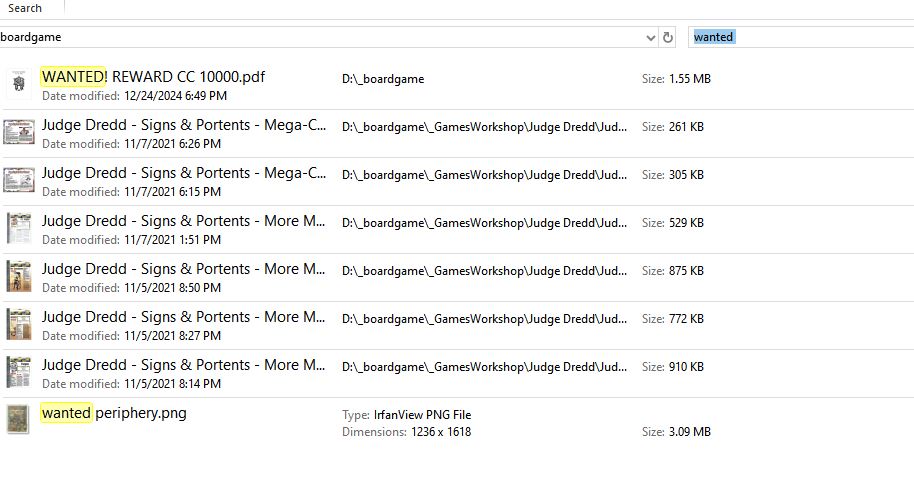The image size is (914, 500).
Task: Click Date modified 12/24/2024 6:49 PM
Action: pos(135,96)
